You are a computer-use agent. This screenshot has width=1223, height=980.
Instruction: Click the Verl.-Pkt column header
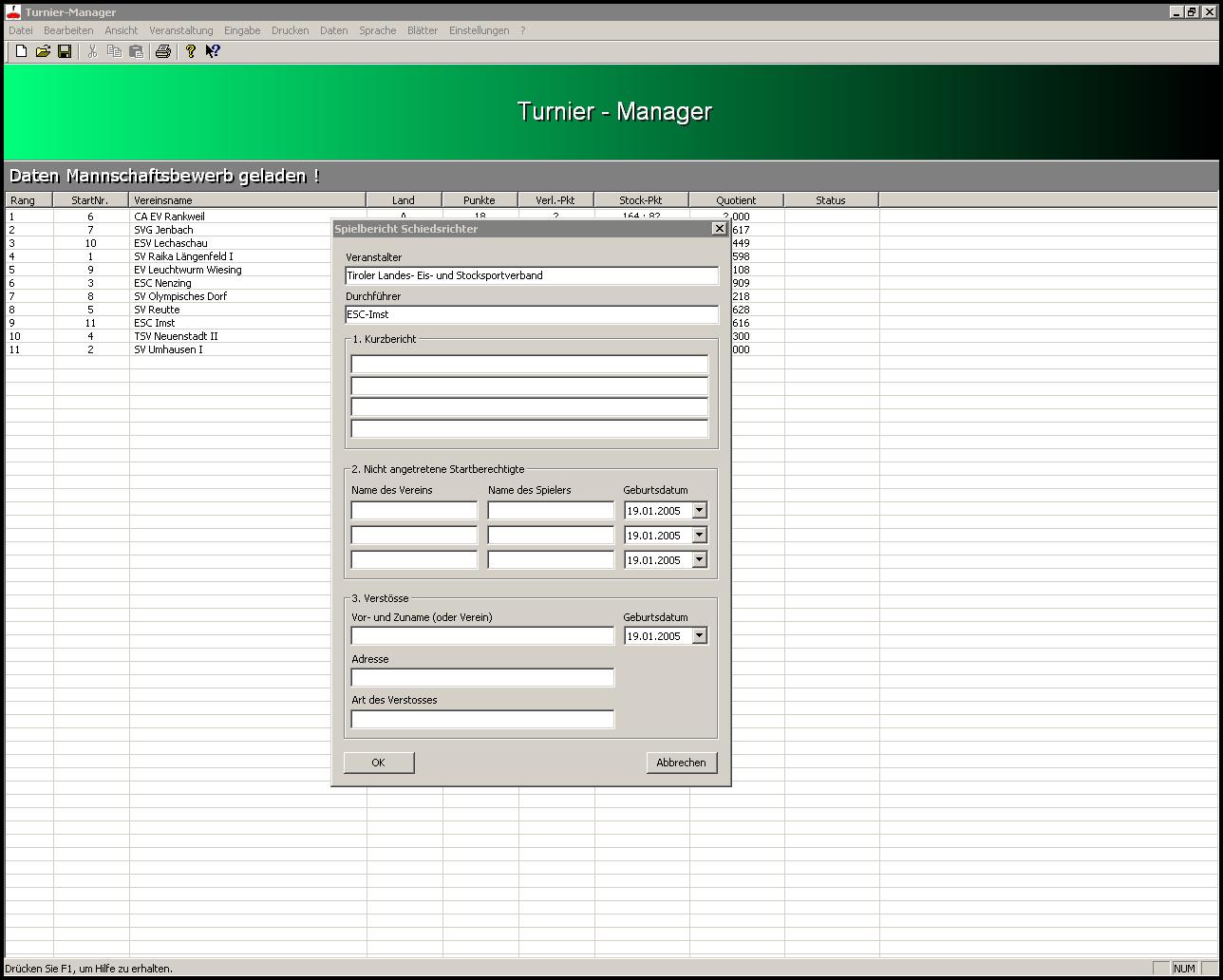[x=555, y=200]
